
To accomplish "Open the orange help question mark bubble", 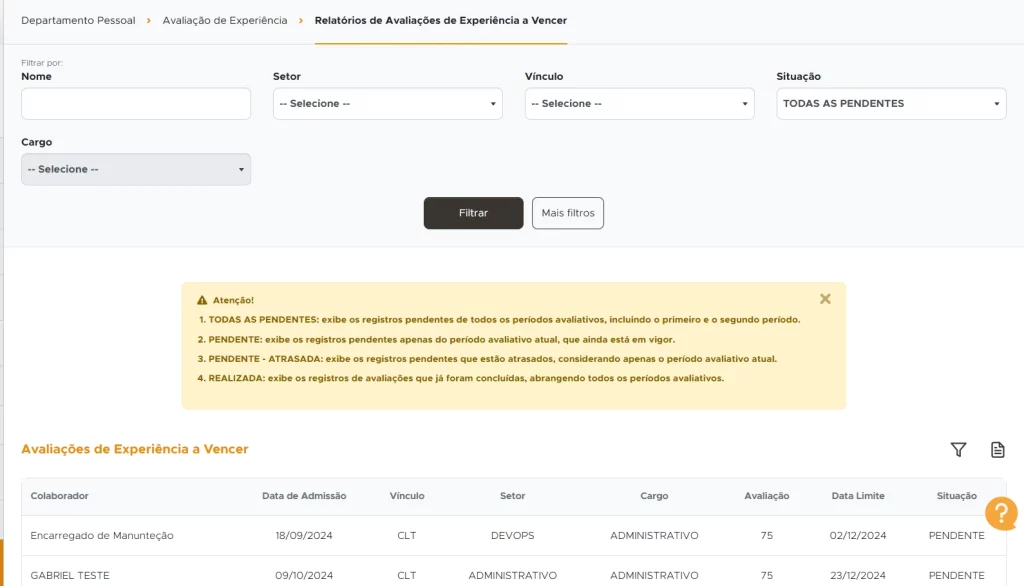I will pyautogui.click(x=1000, y=513).
